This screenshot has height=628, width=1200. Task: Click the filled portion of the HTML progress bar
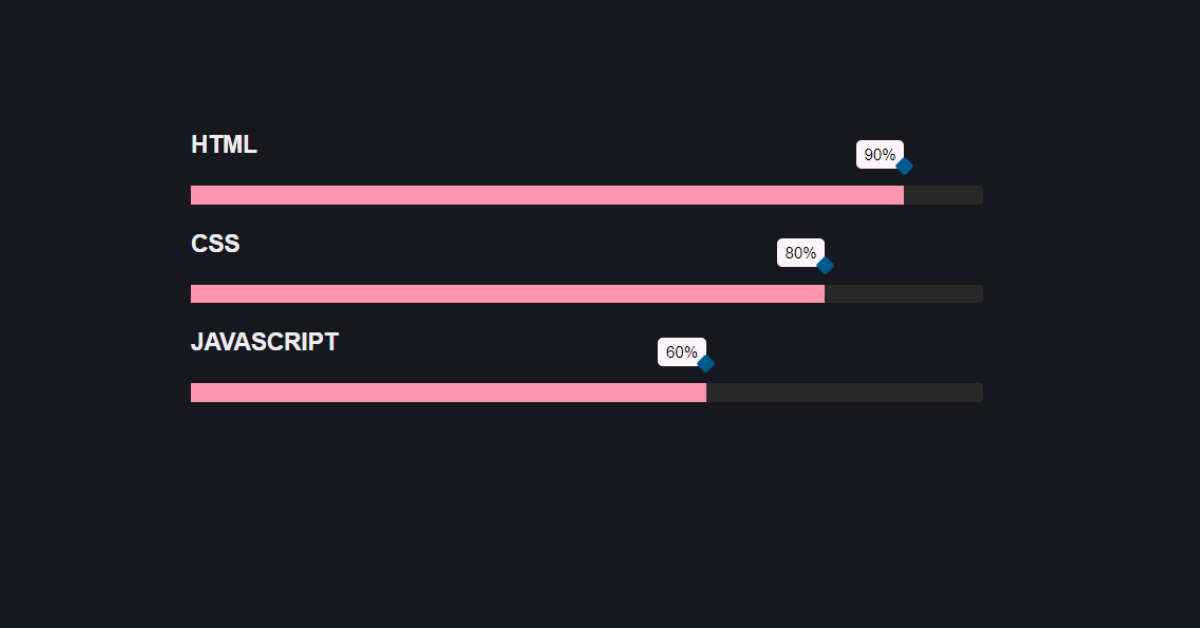pyautogui.click(x=550, y=194)
